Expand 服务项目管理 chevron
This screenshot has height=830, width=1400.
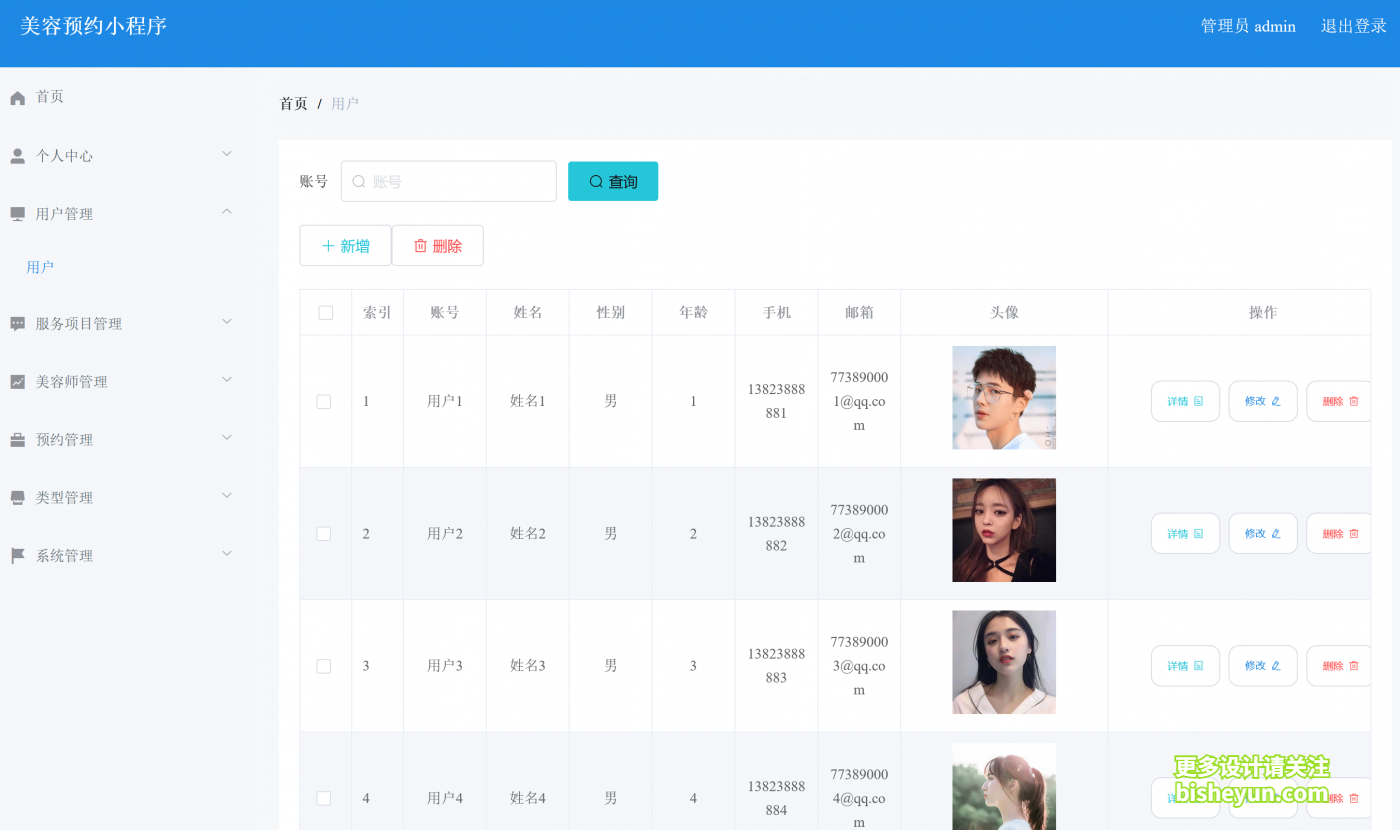[227, 322]
